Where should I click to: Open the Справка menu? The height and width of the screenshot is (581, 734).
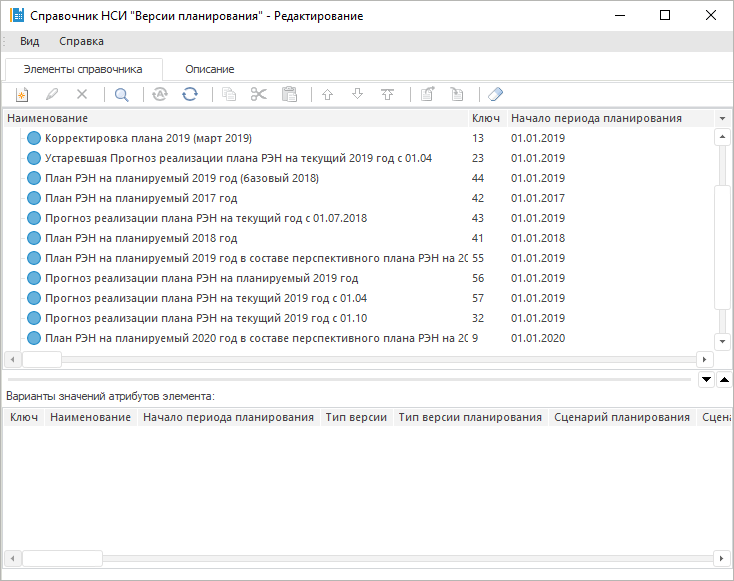81,41
